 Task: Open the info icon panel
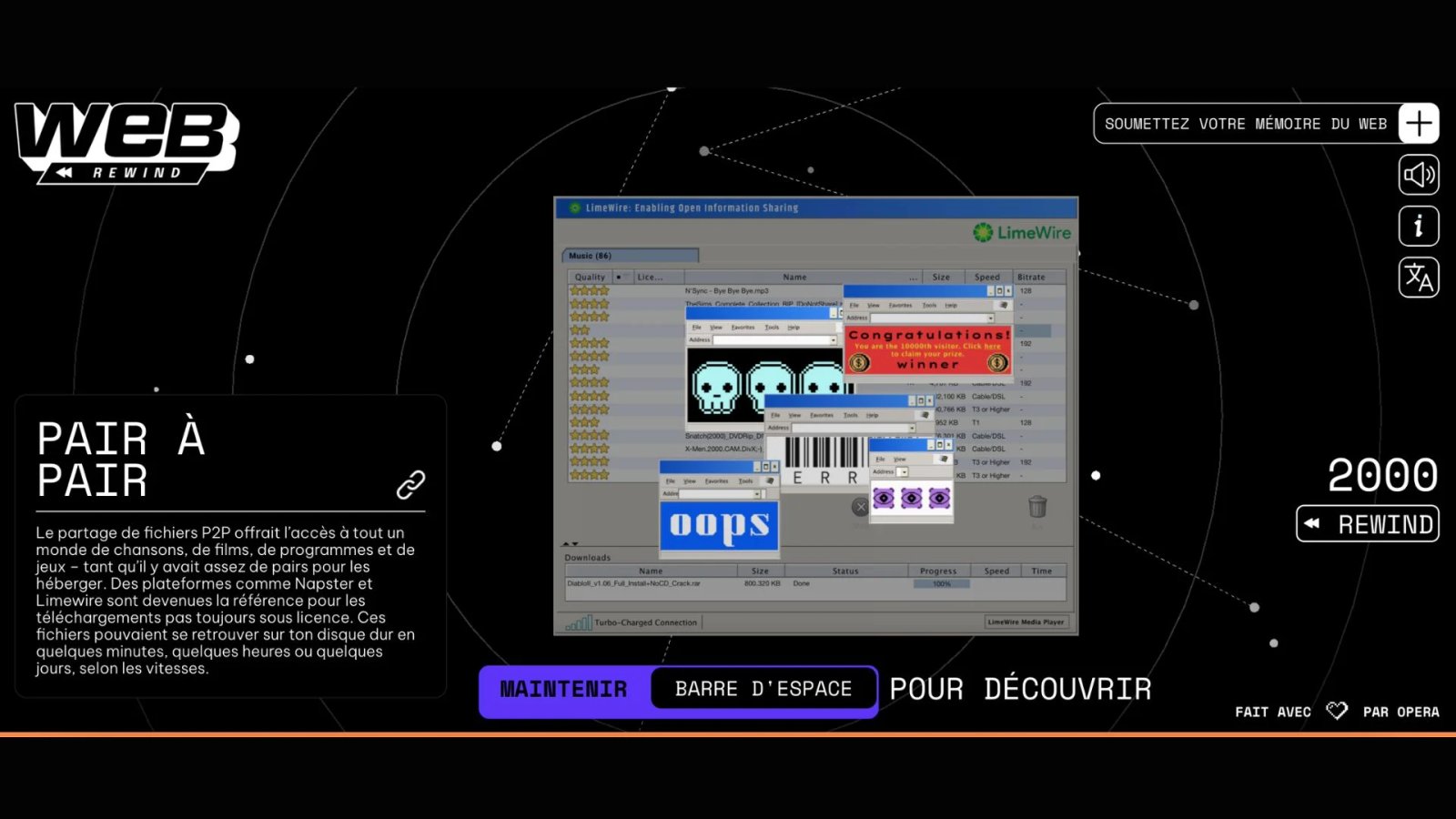click(1418, 226)
